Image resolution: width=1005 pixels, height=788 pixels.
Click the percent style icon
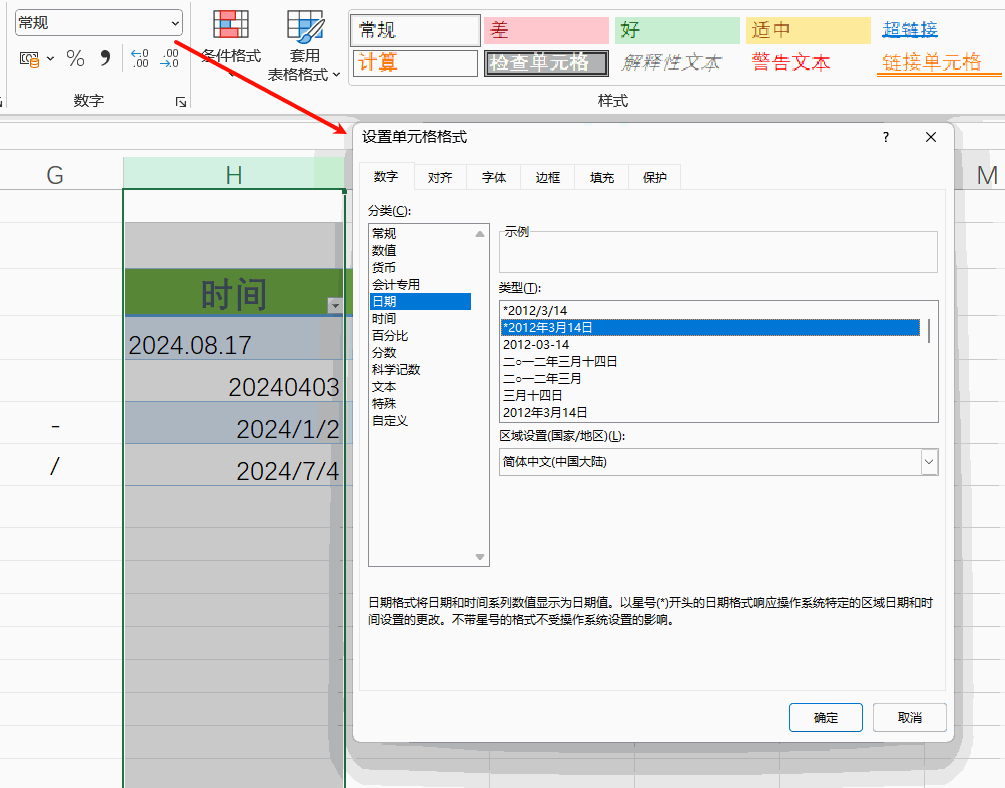point(75,59)
